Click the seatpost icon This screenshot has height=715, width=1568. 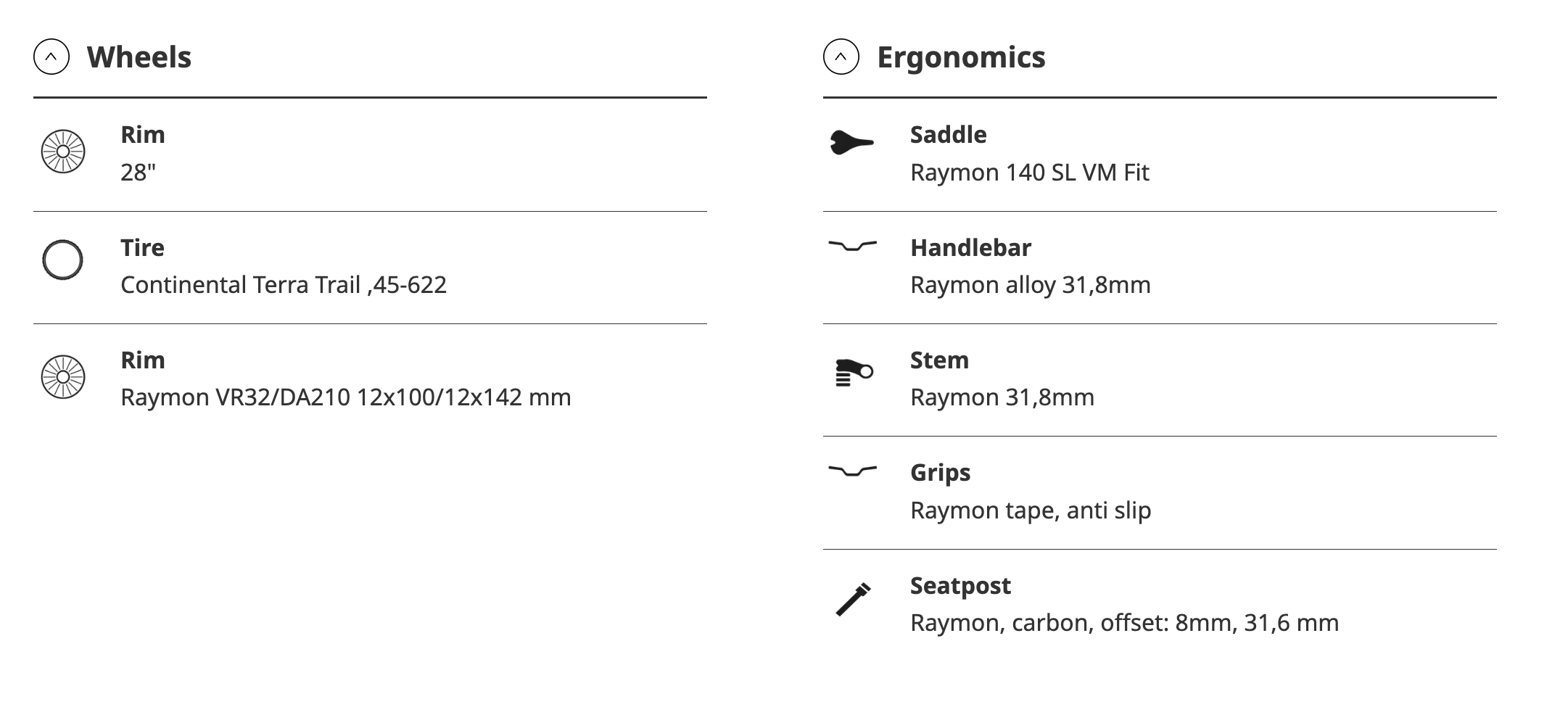[x=853, y=599]
